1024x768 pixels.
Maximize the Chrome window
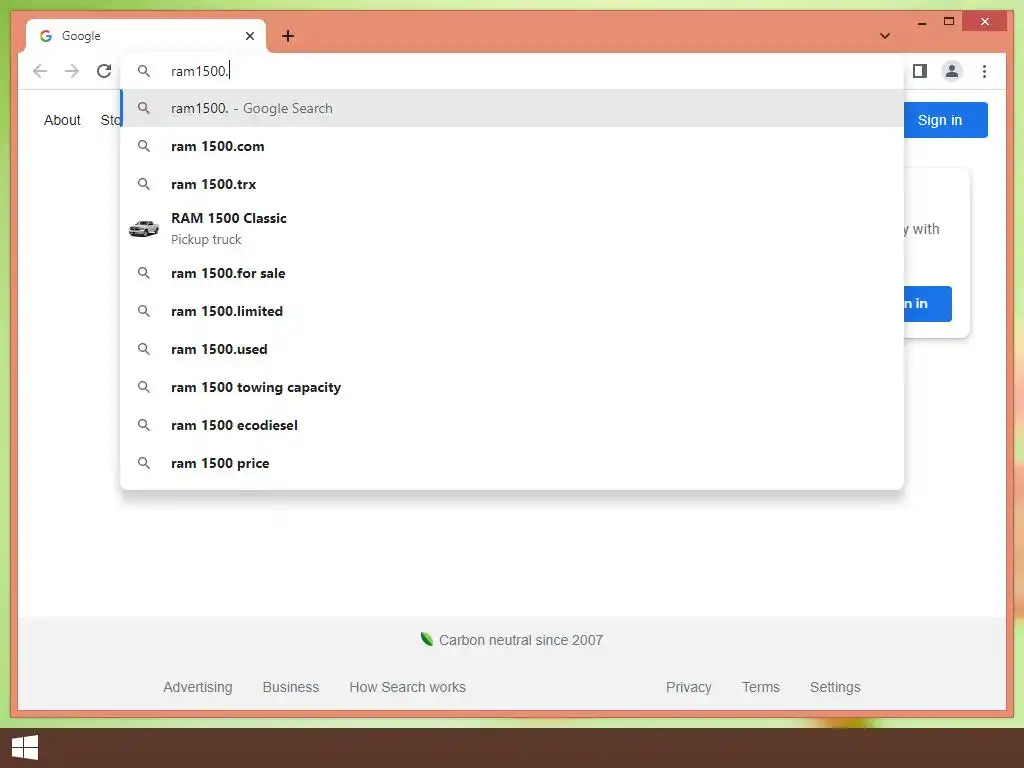pyautogui.click(x=949, y=22)
